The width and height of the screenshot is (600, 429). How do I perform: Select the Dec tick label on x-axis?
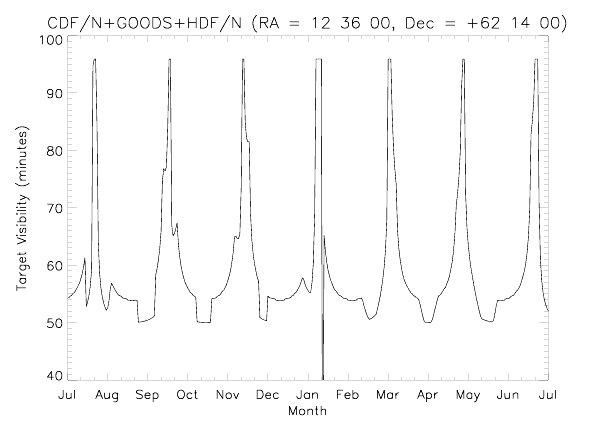[267, 396]
